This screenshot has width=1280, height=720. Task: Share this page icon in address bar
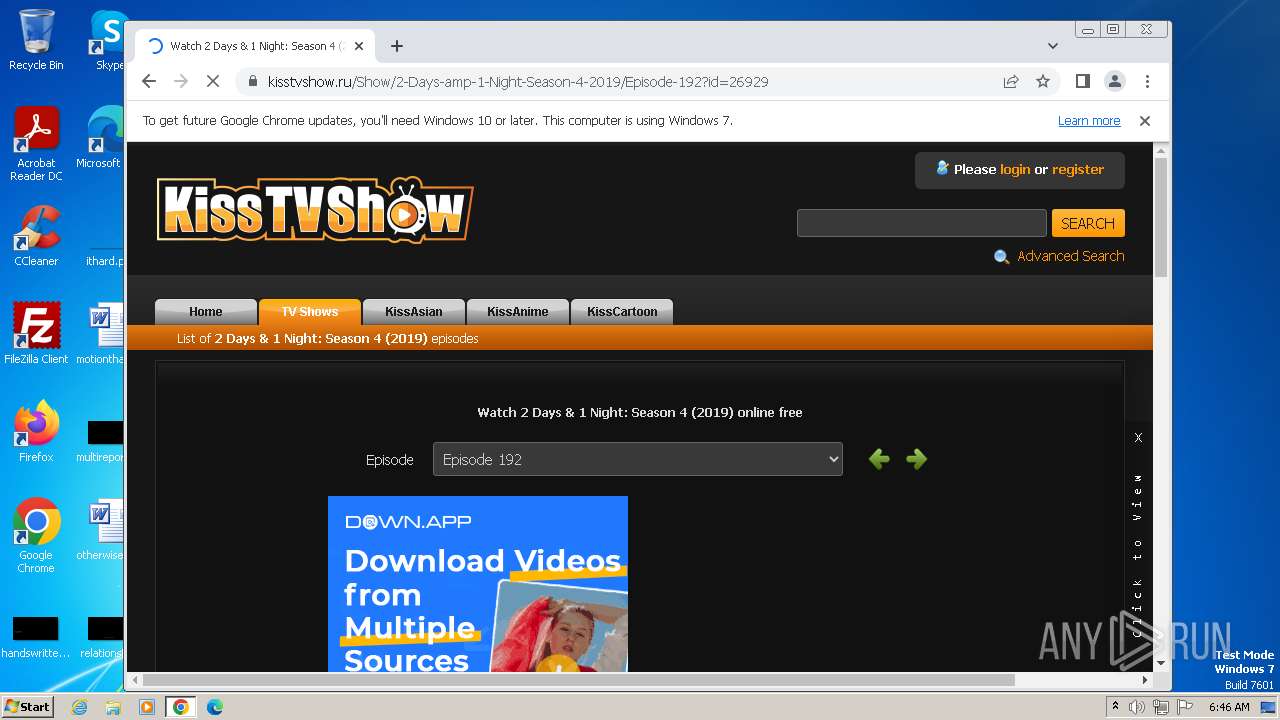click(1011, 82)
